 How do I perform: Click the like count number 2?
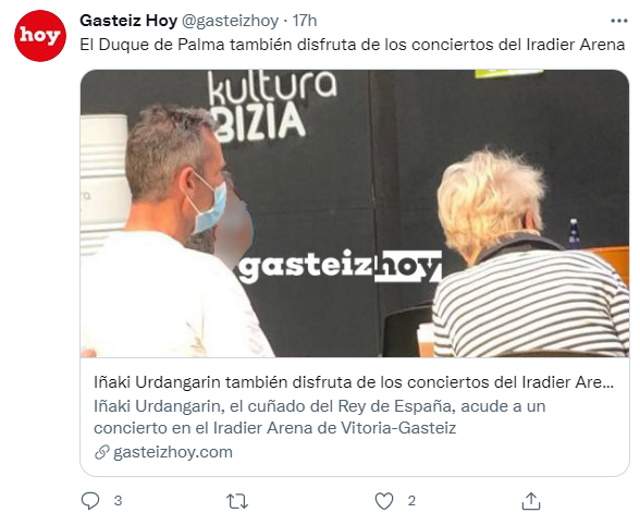[411, 501]
